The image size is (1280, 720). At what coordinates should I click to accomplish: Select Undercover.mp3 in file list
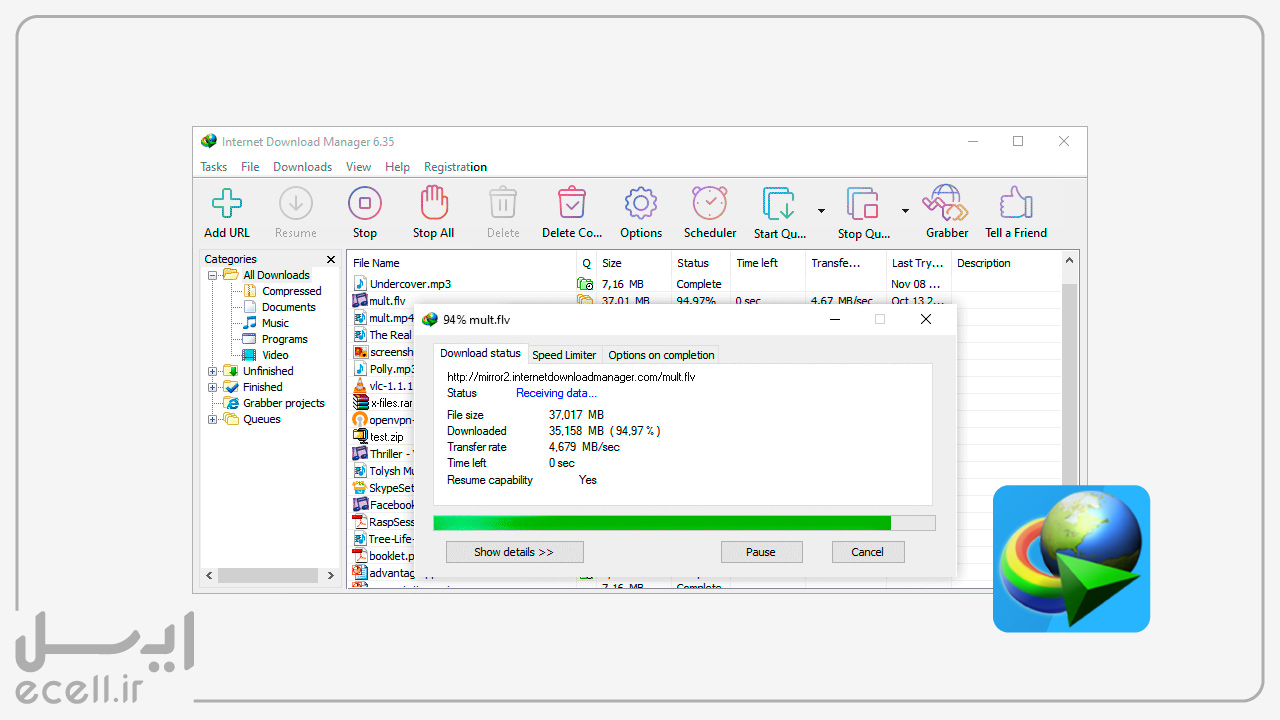[410, 284]
